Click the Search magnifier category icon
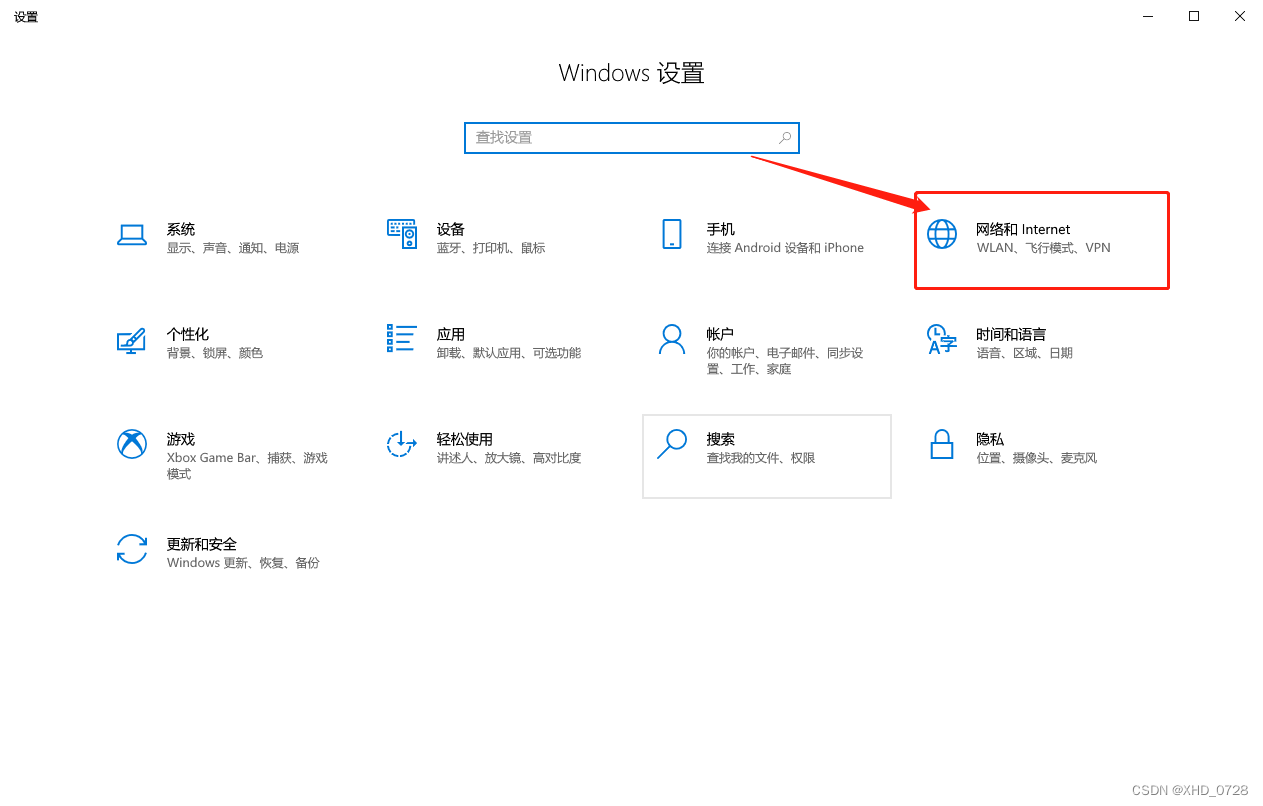 (672, 444)
